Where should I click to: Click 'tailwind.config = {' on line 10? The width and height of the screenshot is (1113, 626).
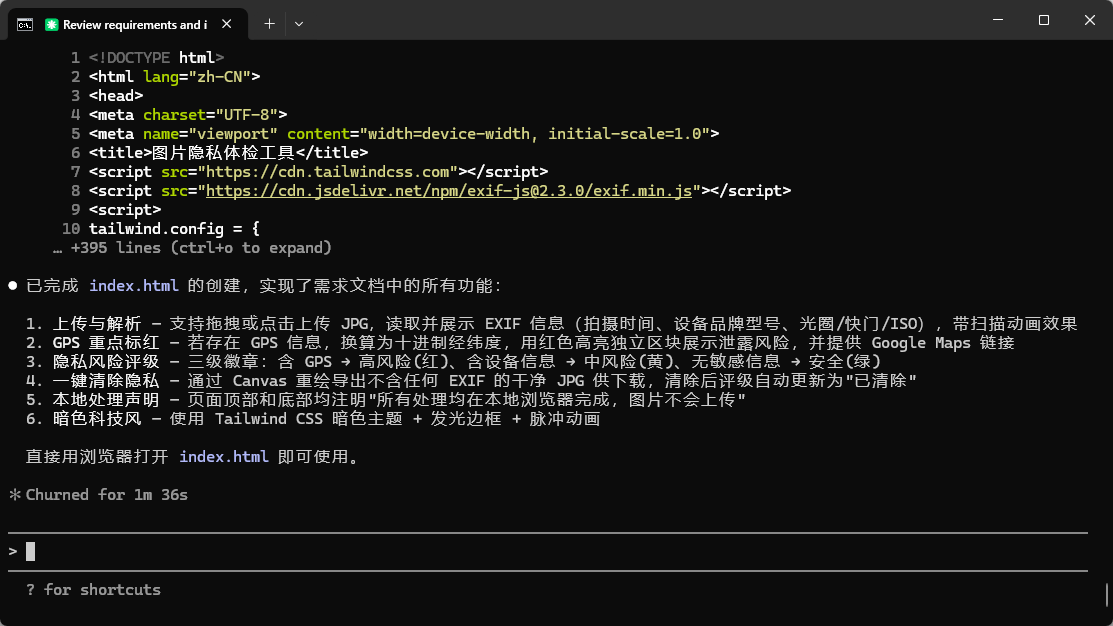(174, 229)
